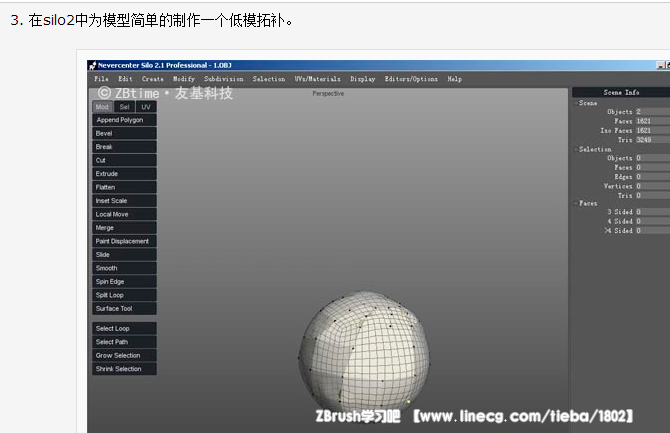Viewport: 670px width, 433px height.
Task: Open the Subdivision menu
Action: click(223, 79)
